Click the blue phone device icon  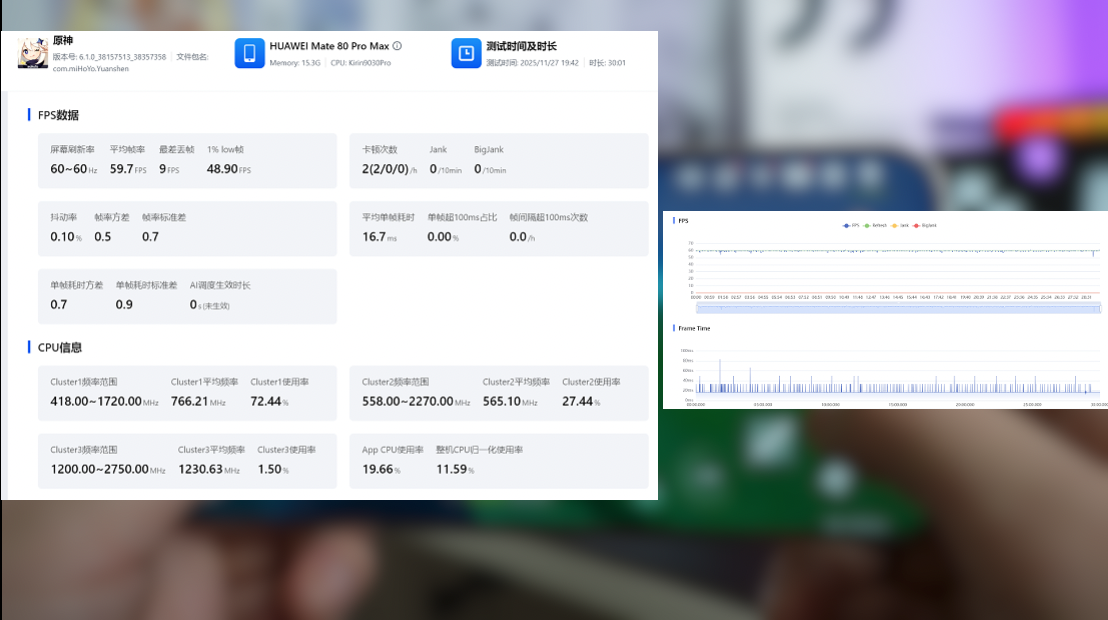click(x=249, y=53)
